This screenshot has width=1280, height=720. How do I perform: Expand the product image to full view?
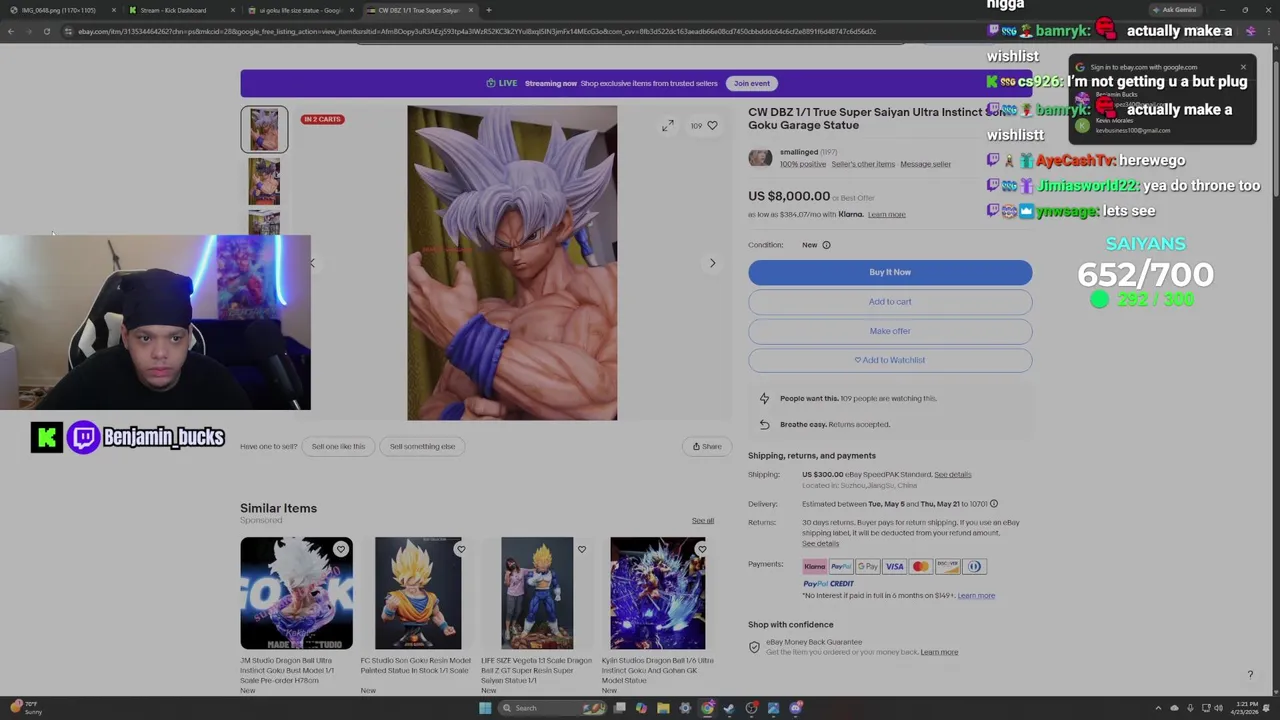[x=667, y=126]
